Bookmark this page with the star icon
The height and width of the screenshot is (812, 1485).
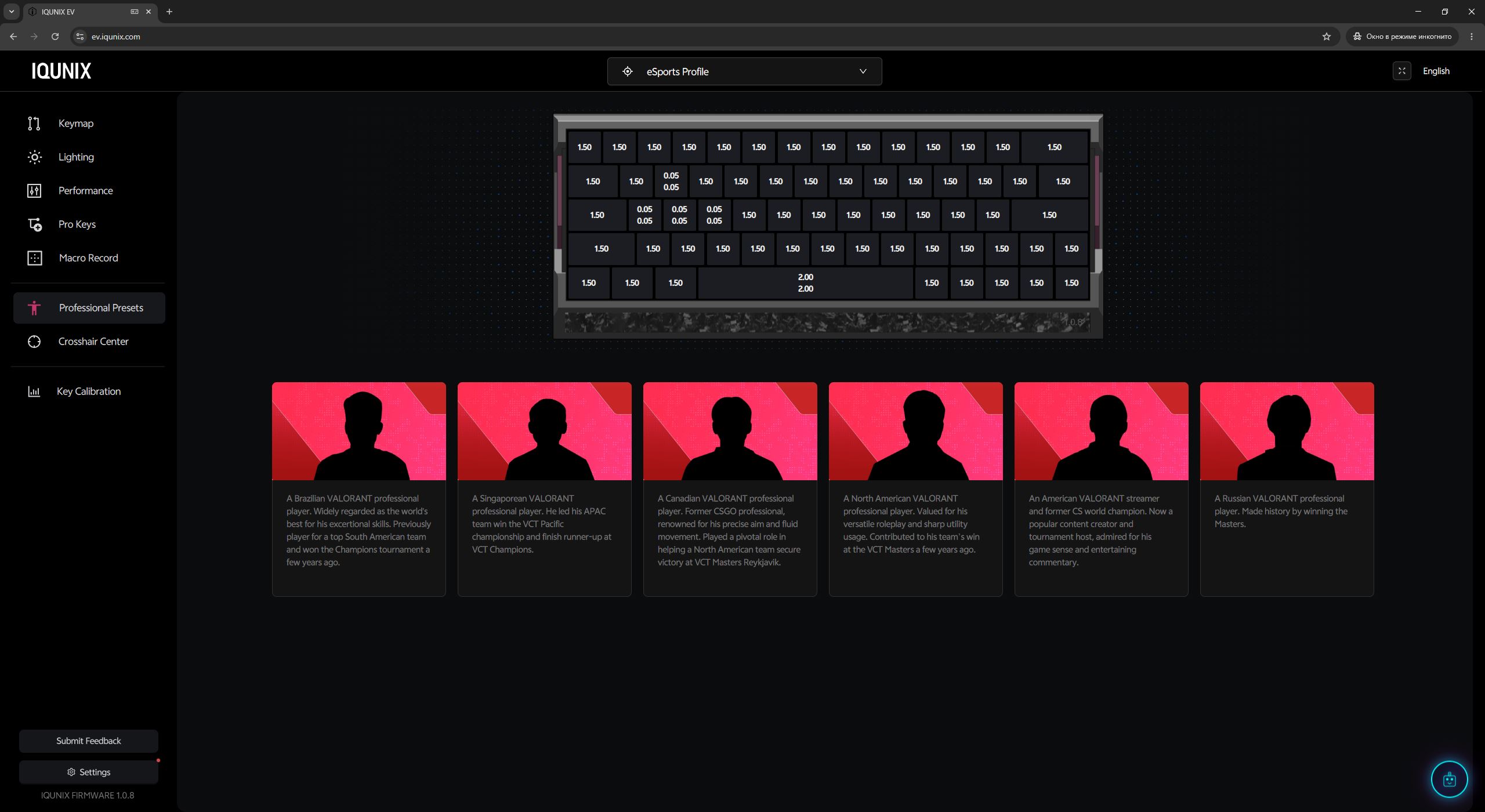pyautogui.click(x=1326, y=37)
